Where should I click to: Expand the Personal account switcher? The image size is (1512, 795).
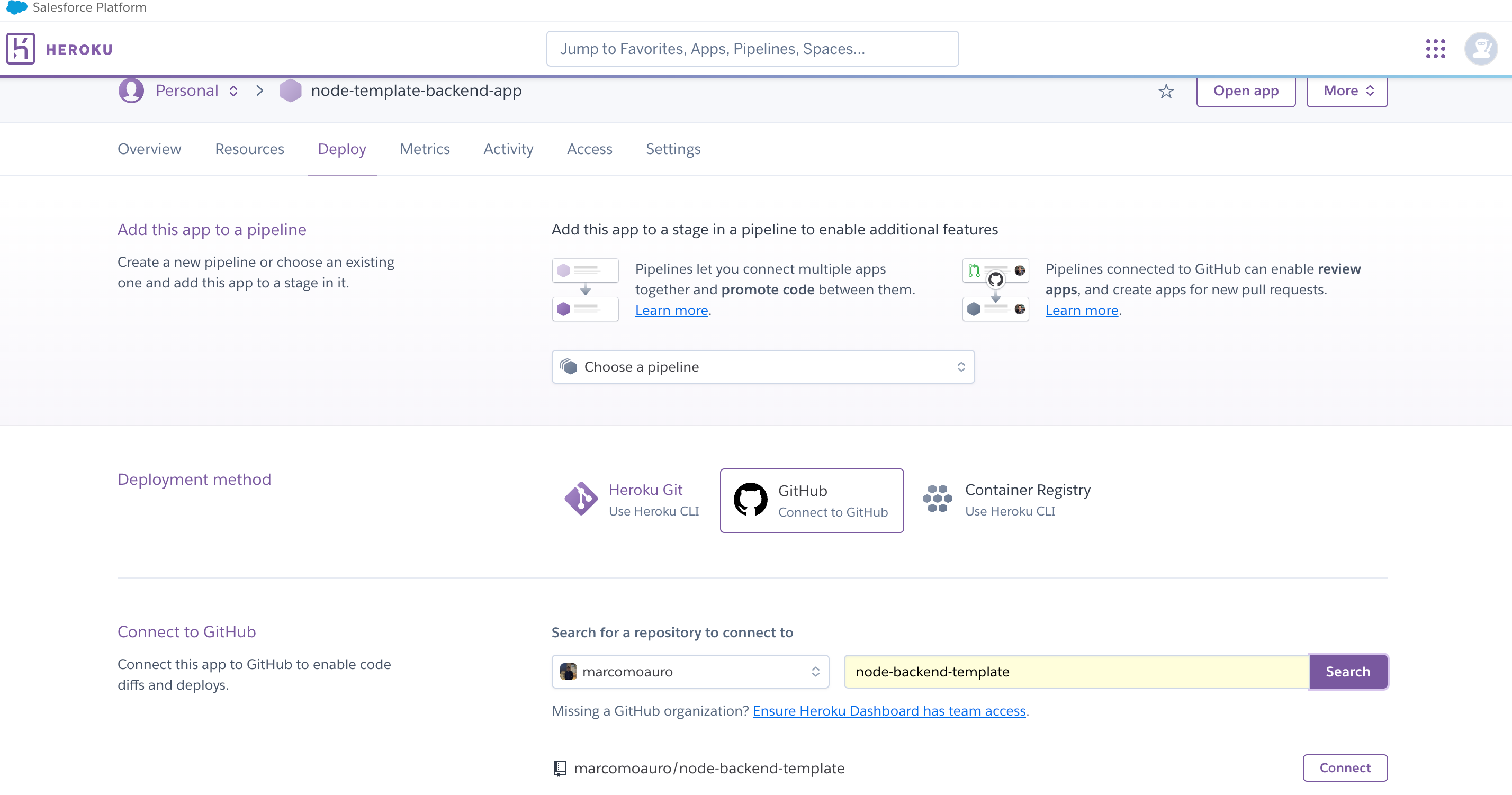point(233,91)
